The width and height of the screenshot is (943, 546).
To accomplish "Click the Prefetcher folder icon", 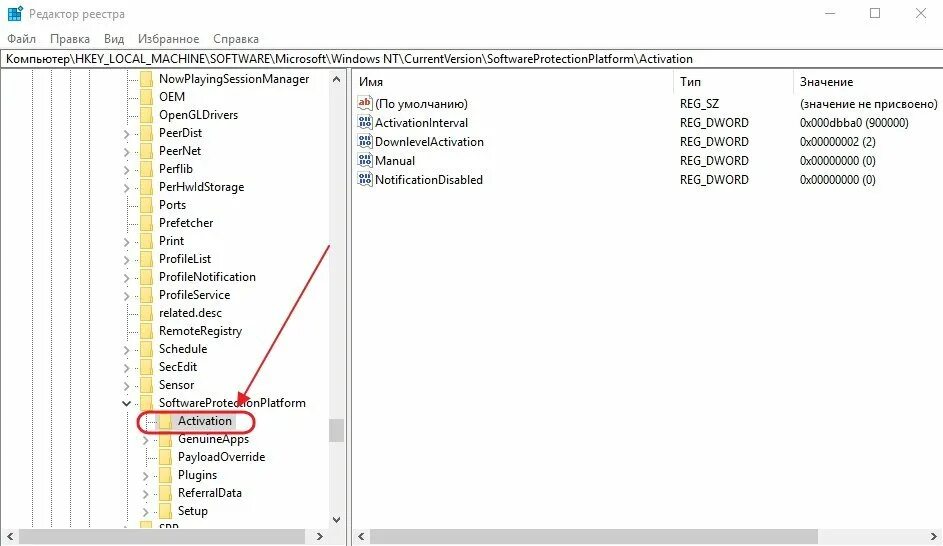I will [x=146, y=223].
